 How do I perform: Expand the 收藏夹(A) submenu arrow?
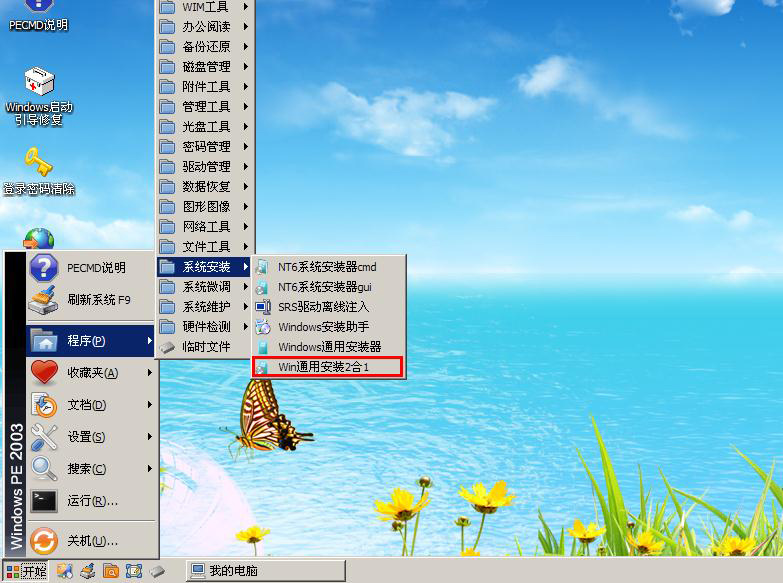(149, 372)
